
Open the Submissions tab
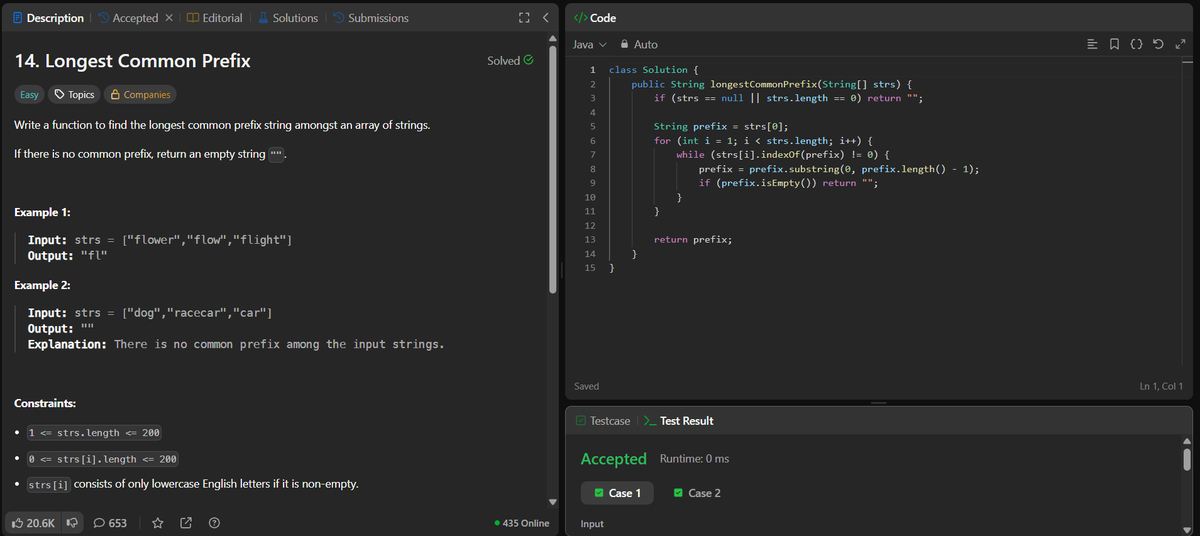(370, 18)
